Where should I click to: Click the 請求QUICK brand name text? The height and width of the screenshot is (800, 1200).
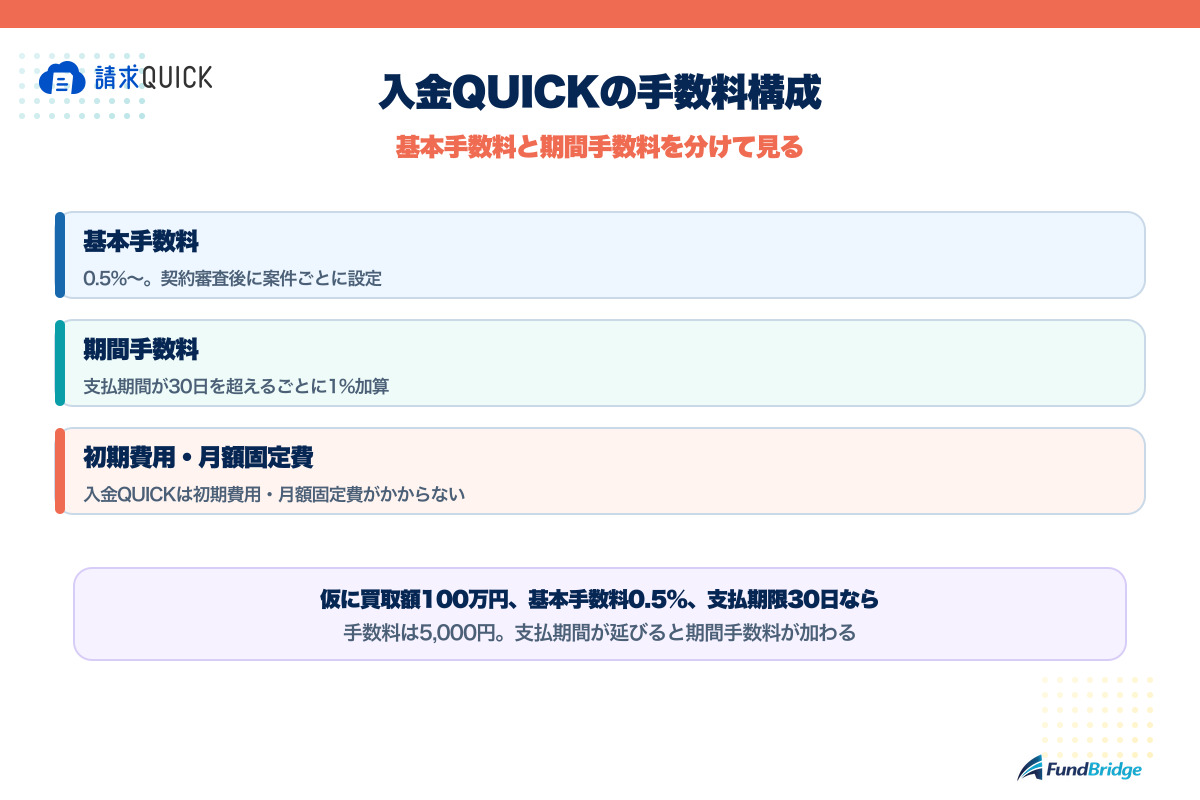click(x=153, y=78)
